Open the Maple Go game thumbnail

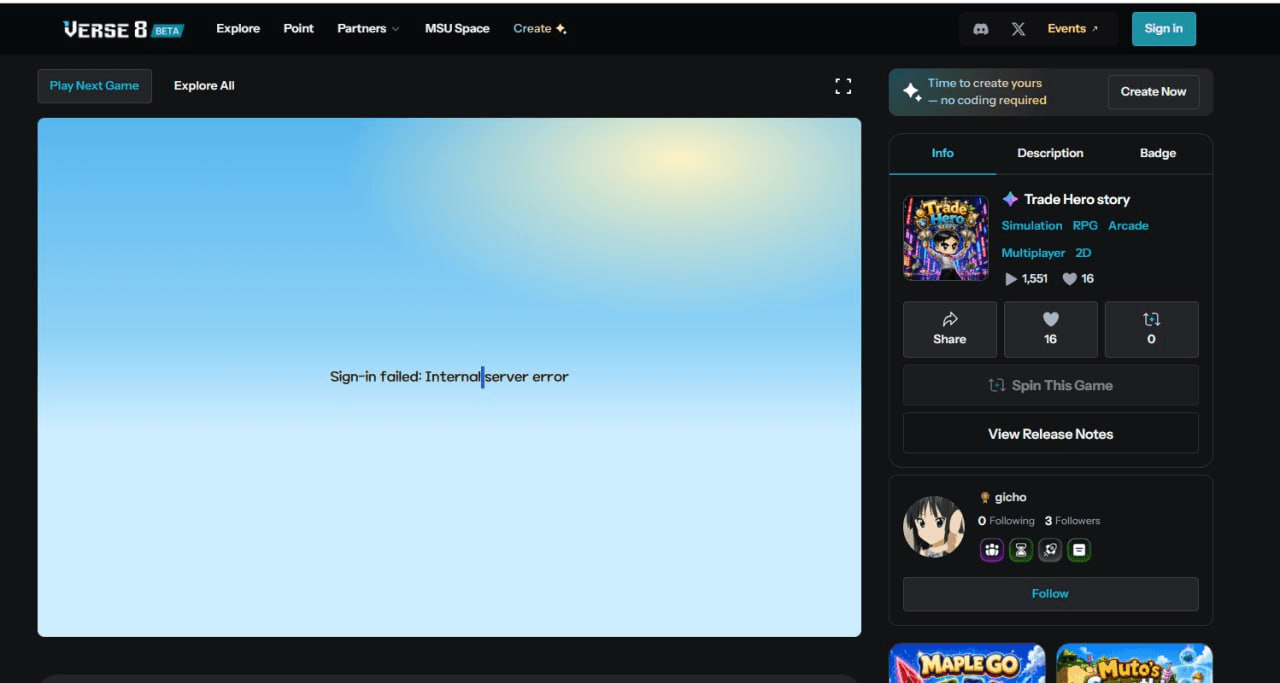(x=967, y=663)
